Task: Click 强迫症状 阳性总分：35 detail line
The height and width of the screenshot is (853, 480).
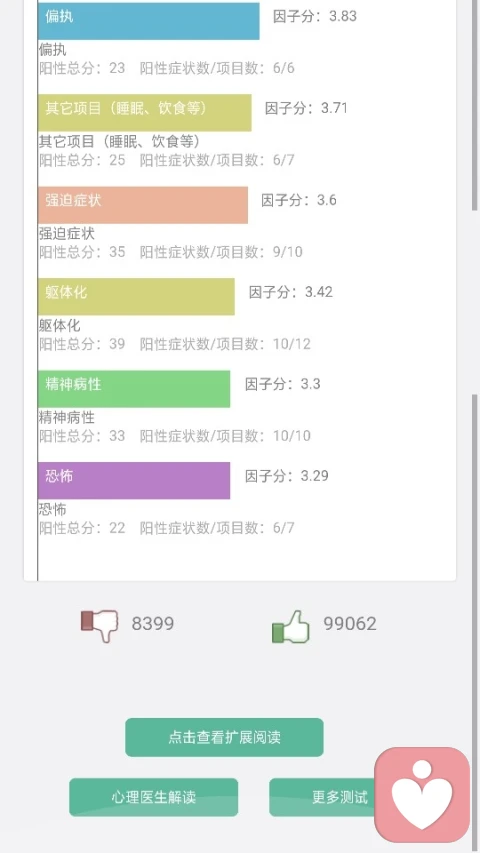Action: pos(82,252)
